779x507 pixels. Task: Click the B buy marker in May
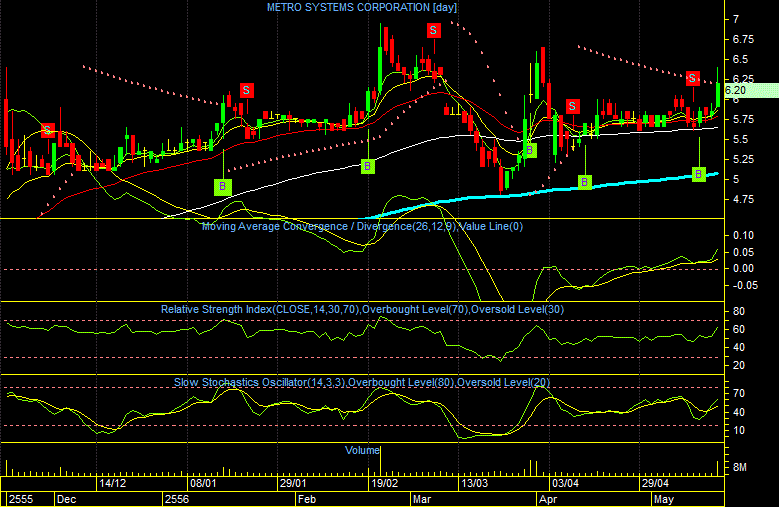tap(699, 174)
